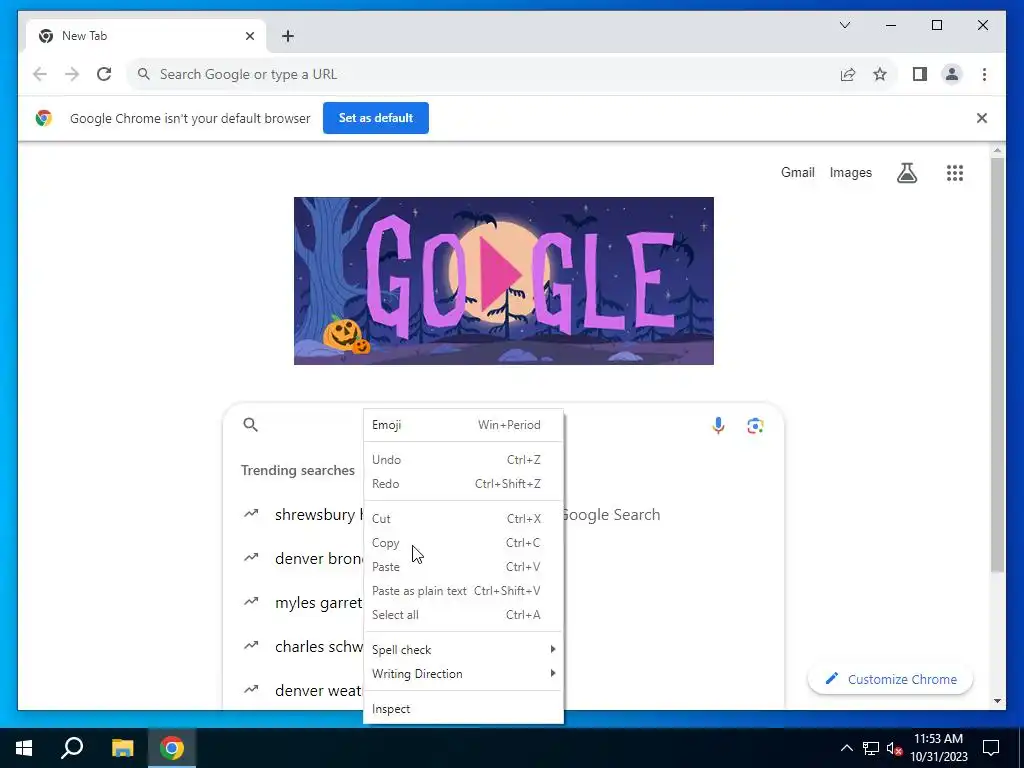
Task: Select the New Tab browser tab
Action: [147, 36]
